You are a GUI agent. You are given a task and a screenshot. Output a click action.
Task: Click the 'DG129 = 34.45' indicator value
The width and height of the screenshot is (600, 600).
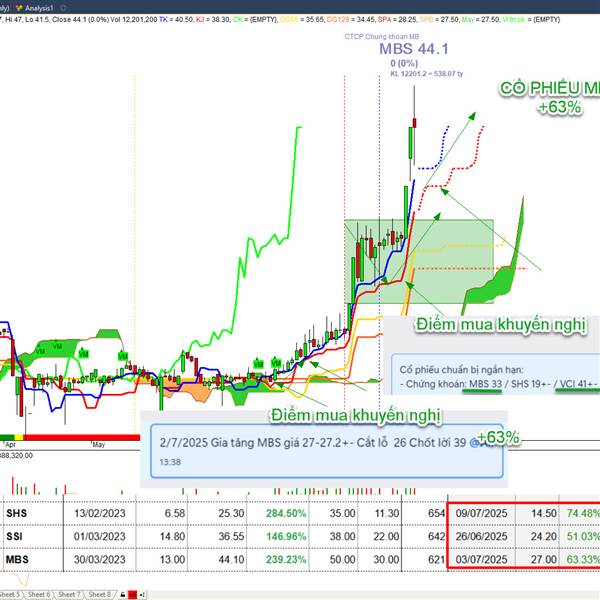tap(351, 20)
